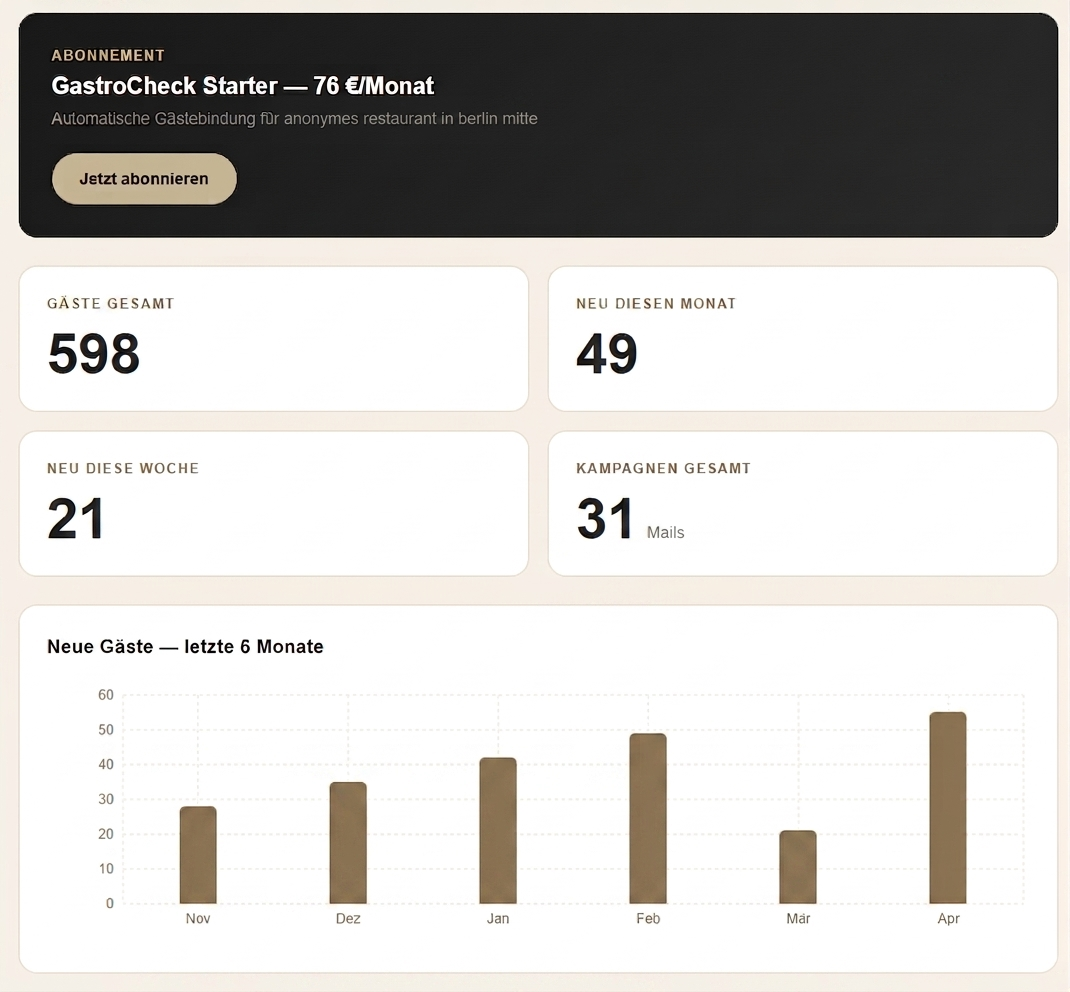Click the Apr axis label
Screen dimensions: 1070x992
pyautogui.click(x=949, y=918)
